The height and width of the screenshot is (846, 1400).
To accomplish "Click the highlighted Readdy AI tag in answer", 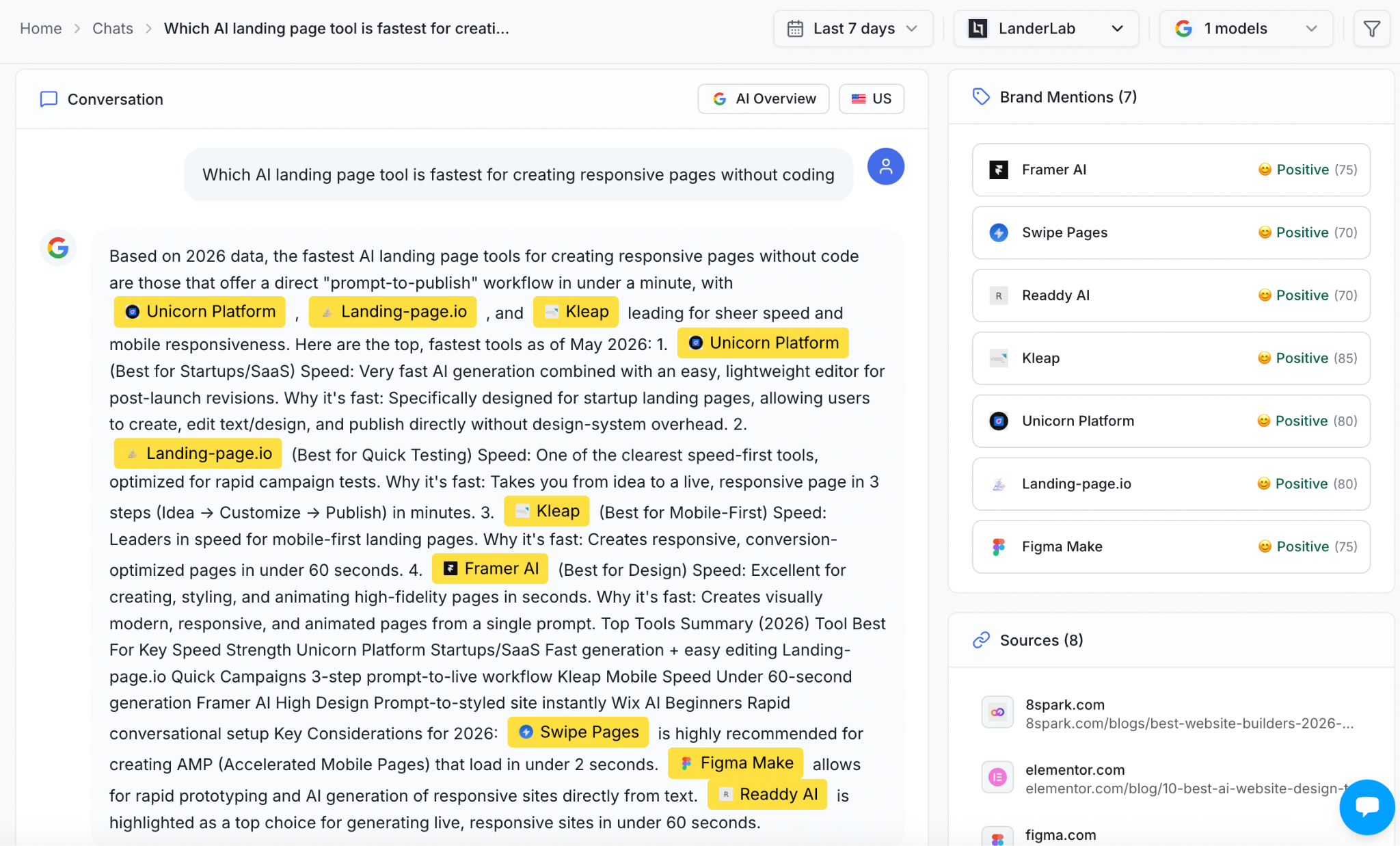I will (x=768, y=795).
